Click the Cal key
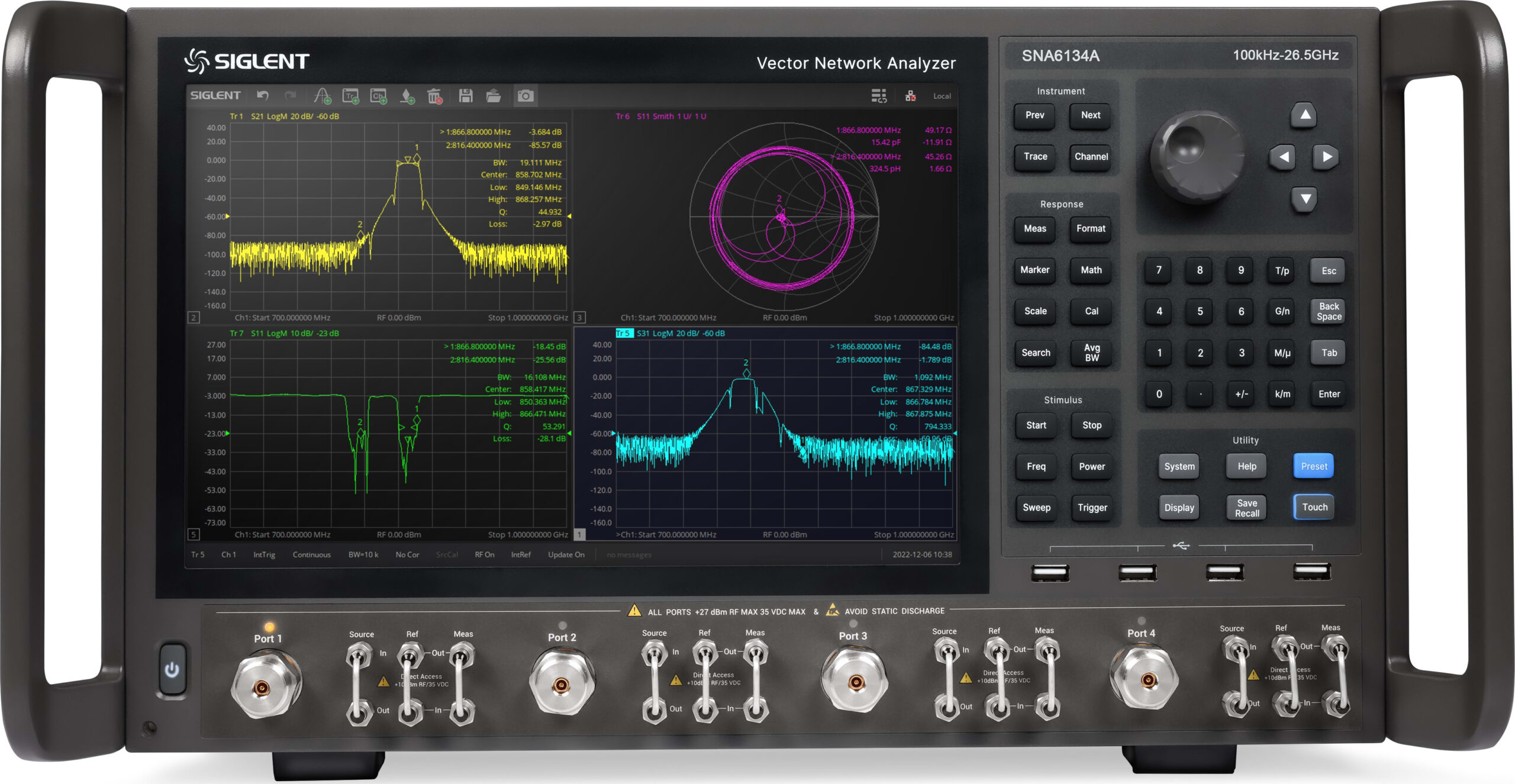The height and width of the screenshot is (784, 1515). pyautogui.click(x=1091, y=311)
